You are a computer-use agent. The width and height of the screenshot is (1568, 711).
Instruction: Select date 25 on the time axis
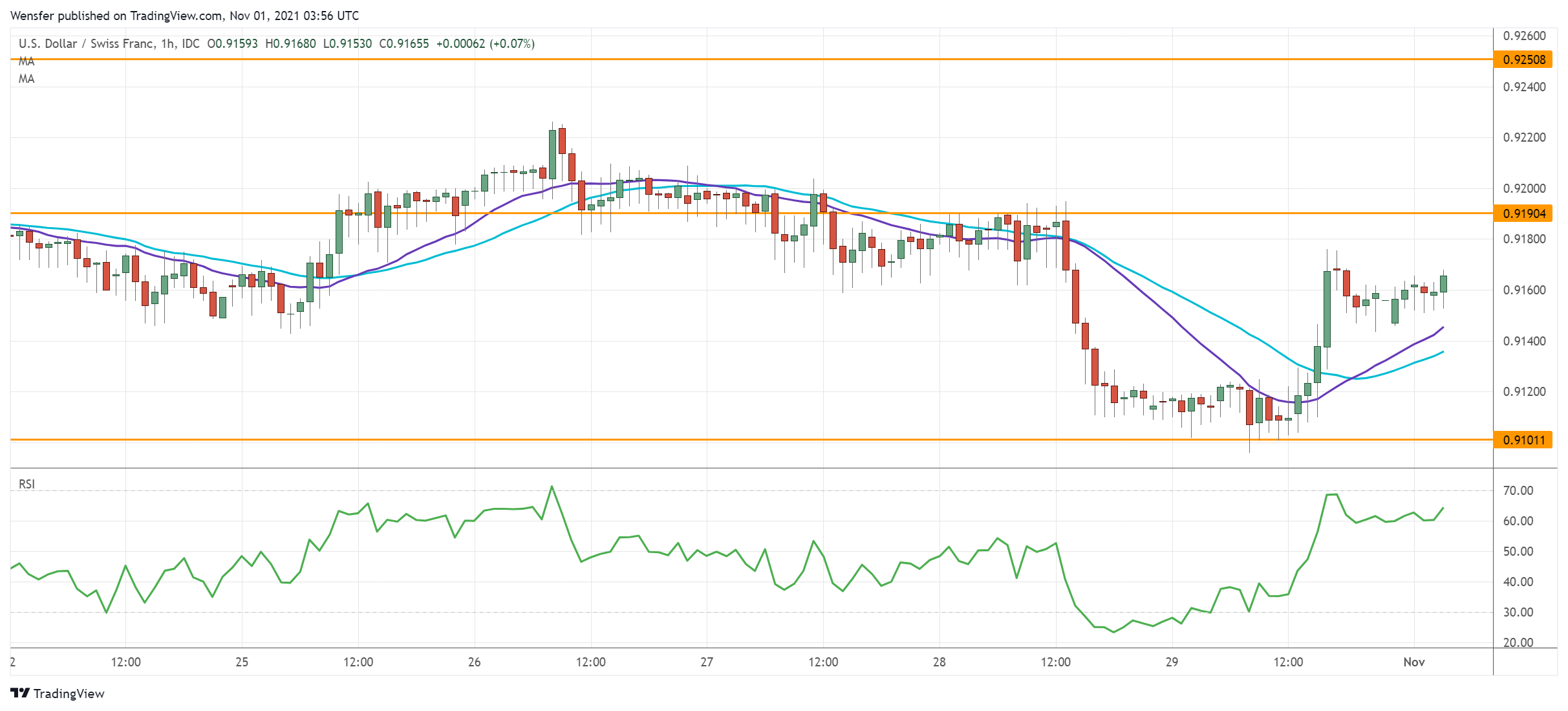(242, 662)
